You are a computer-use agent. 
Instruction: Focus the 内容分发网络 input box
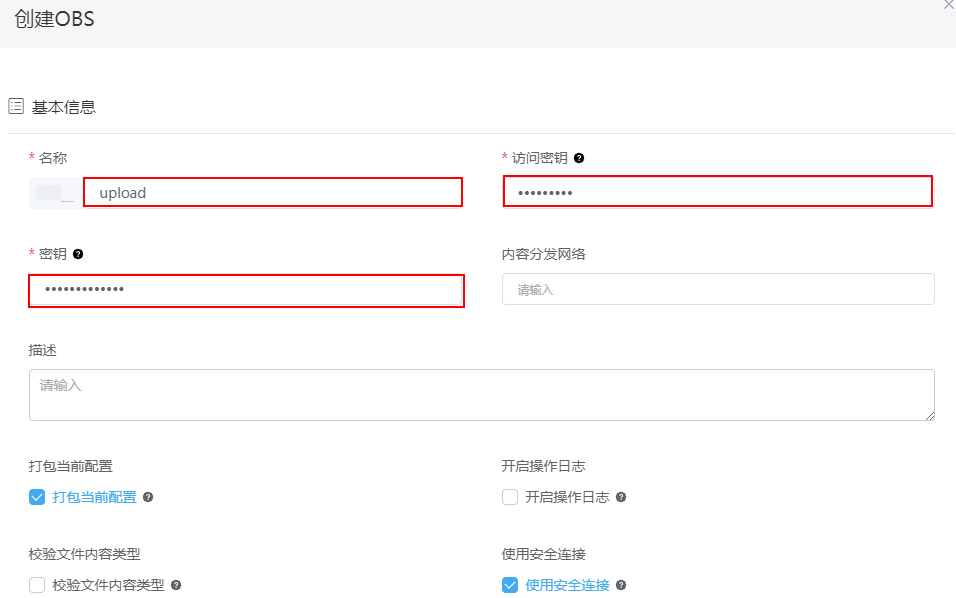[x=718, y=289]
